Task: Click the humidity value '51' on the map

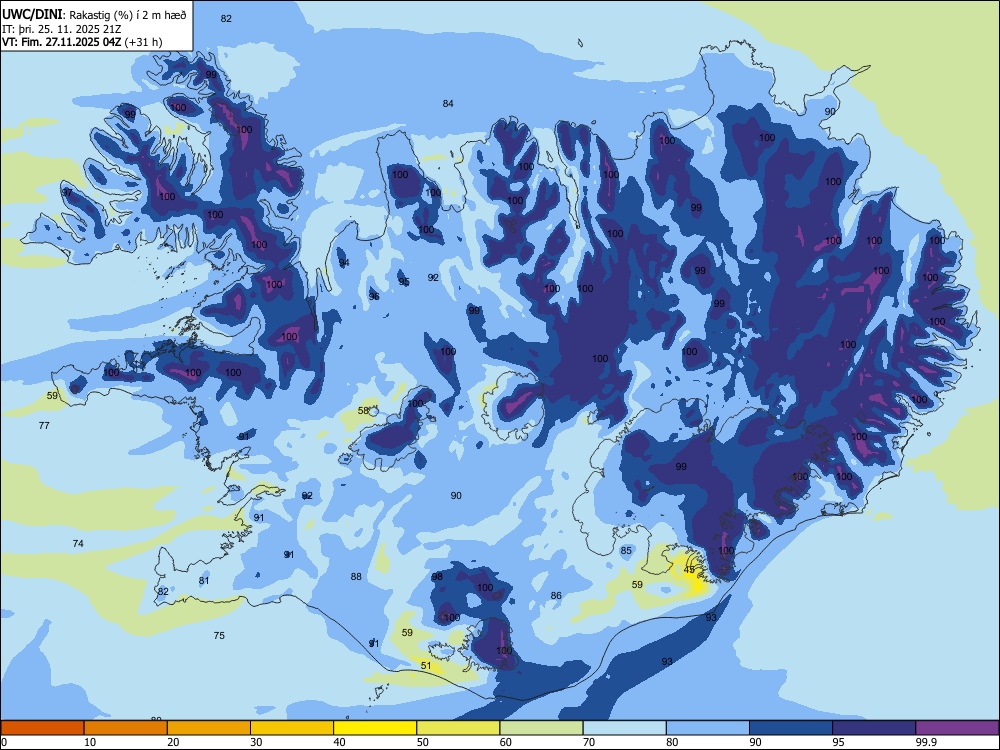Action: (x=426, y=665)
